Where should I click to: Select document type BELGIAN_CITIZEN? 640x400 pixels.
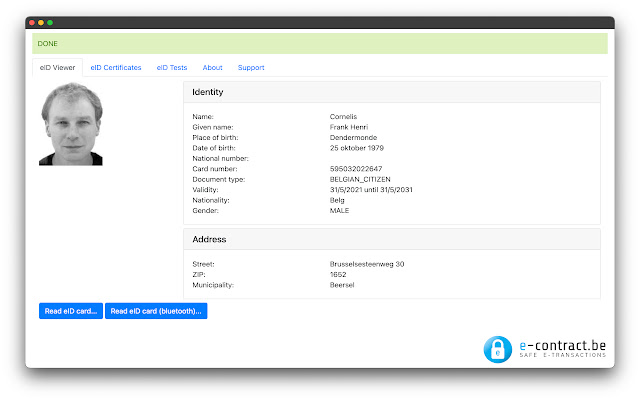coord(360,179)
